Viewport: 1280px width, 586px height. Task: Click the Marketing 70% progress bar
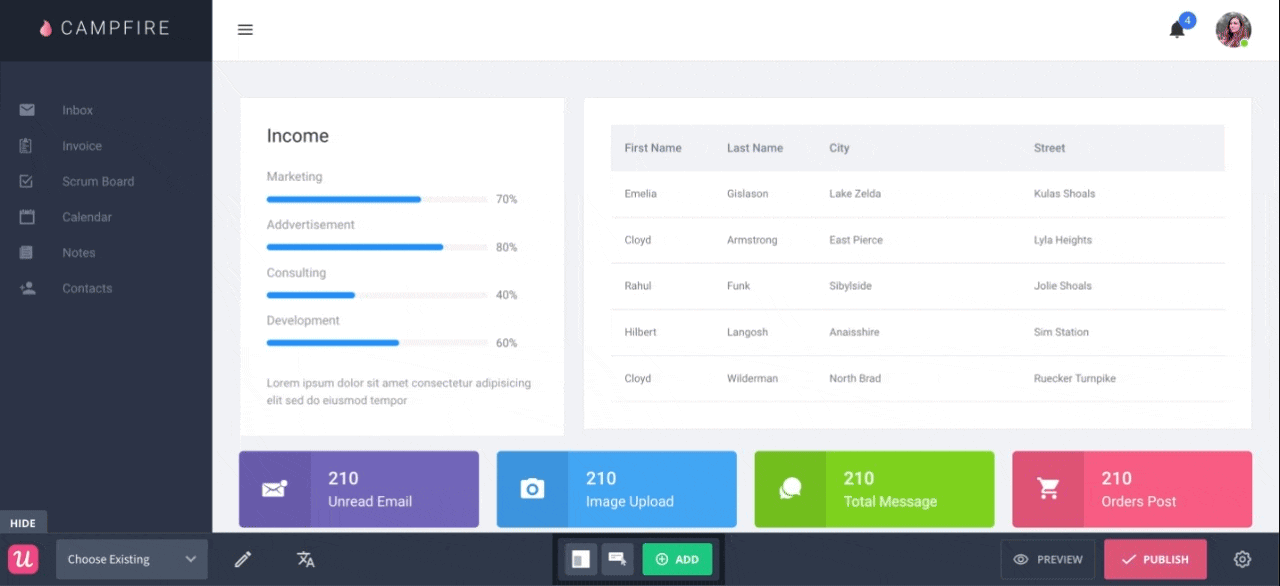click(x=343, y=199)
